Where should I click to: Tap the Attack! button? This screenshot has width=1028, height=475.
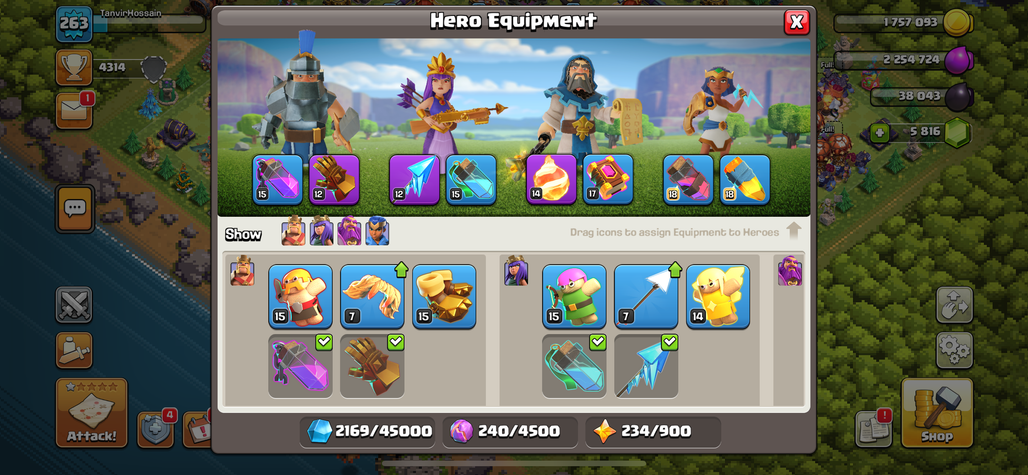point(92,413)
